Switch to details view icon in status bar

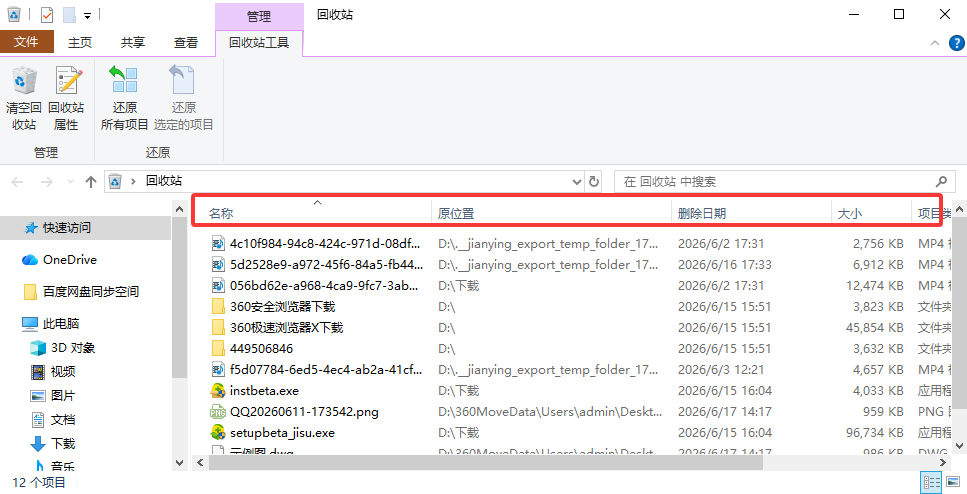[x=931, y=482]
